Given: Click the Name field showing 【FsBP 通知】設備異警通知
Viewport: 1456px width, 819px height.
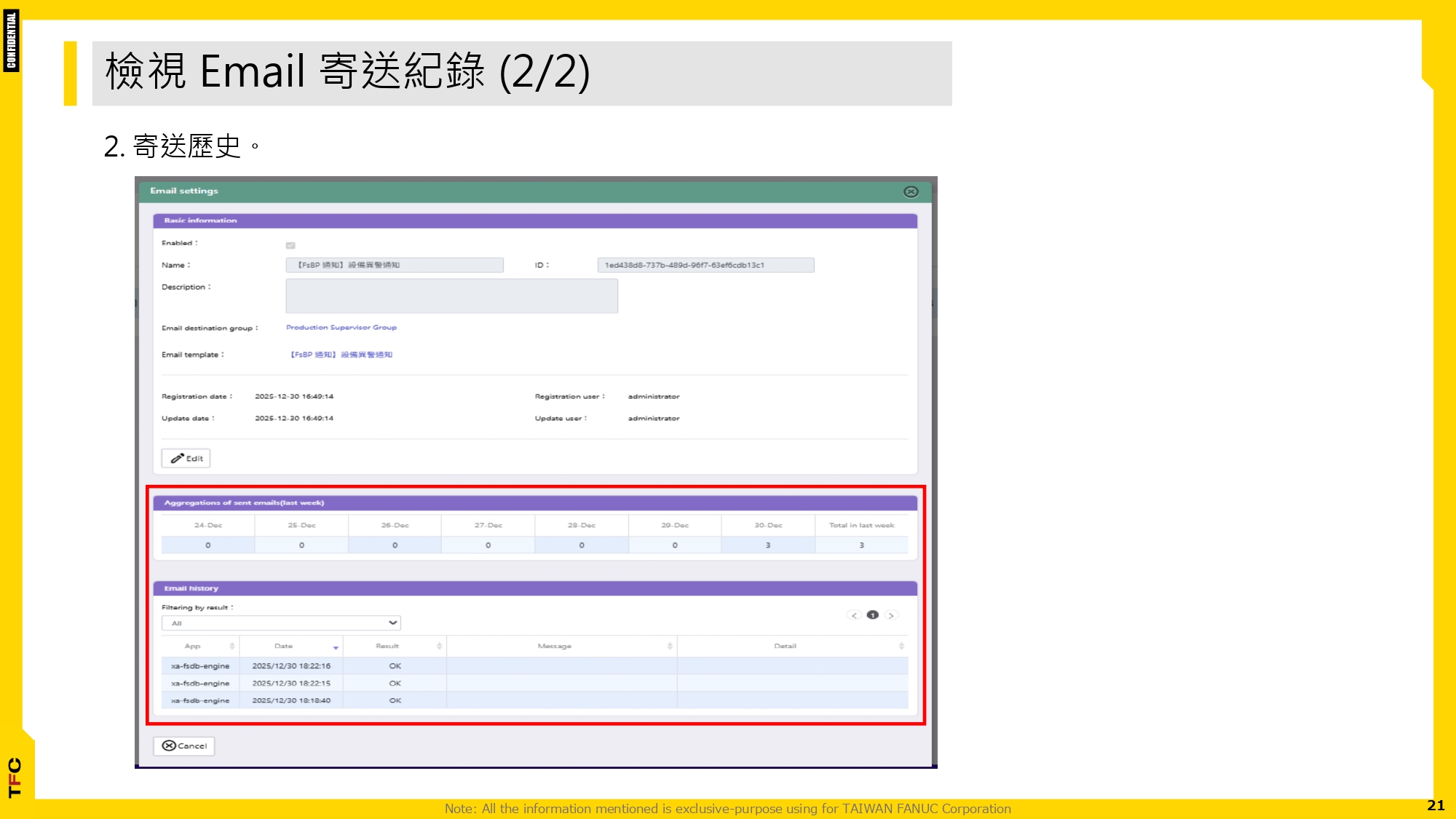Looking at the screenshot, I should [393, 264].
